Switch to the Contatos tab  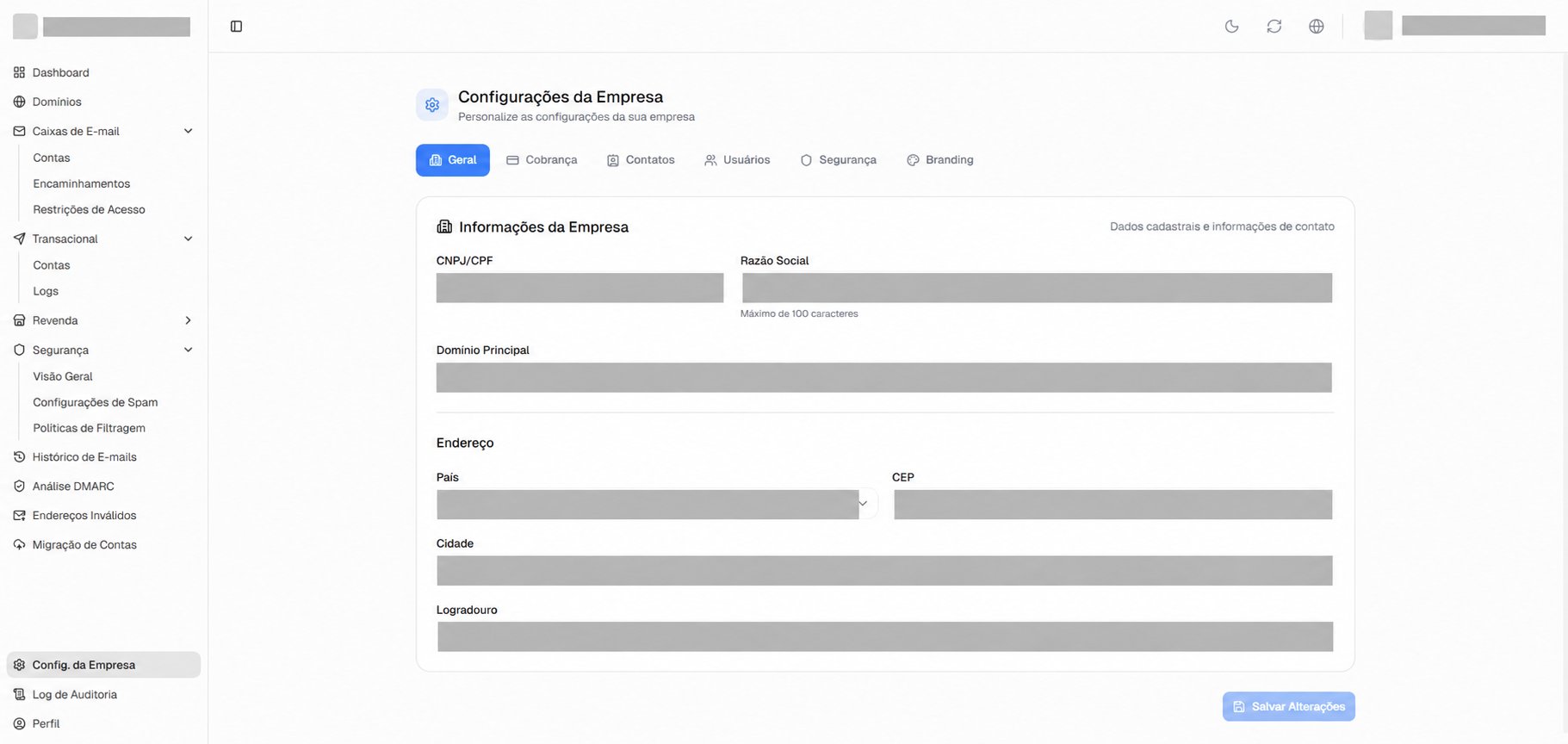(641, 160)
